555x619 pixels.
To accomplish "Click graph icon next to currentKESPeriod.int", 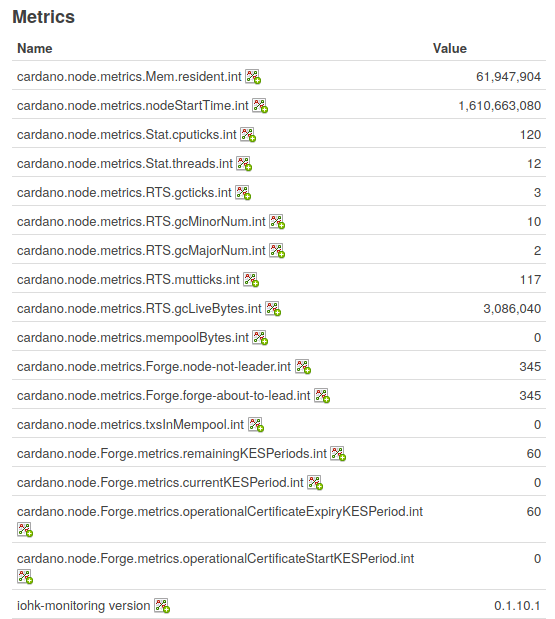I will tap(315, 483).
